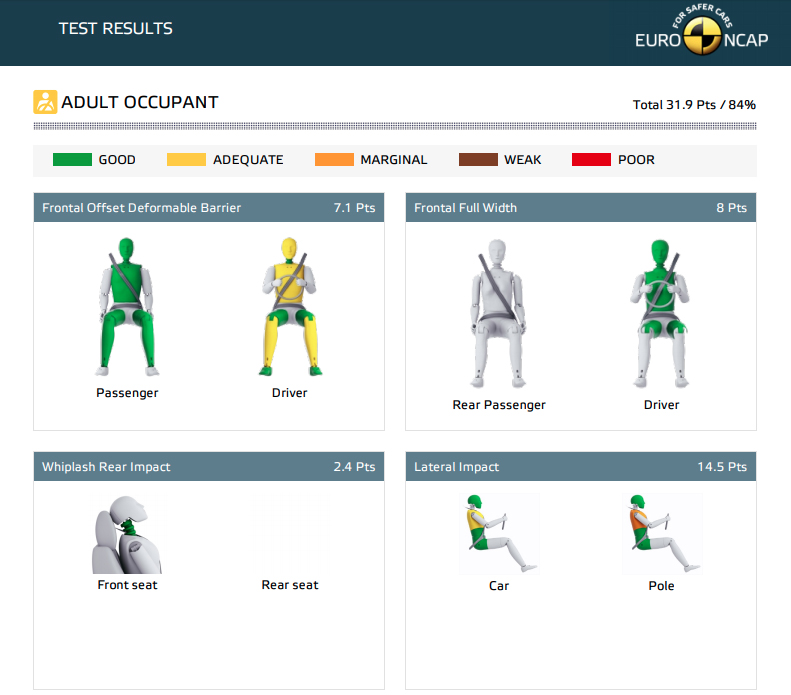Select the Frontal Offset Deformable Barrier header
The image size is (791, 695).
click(x=208, y=208)
